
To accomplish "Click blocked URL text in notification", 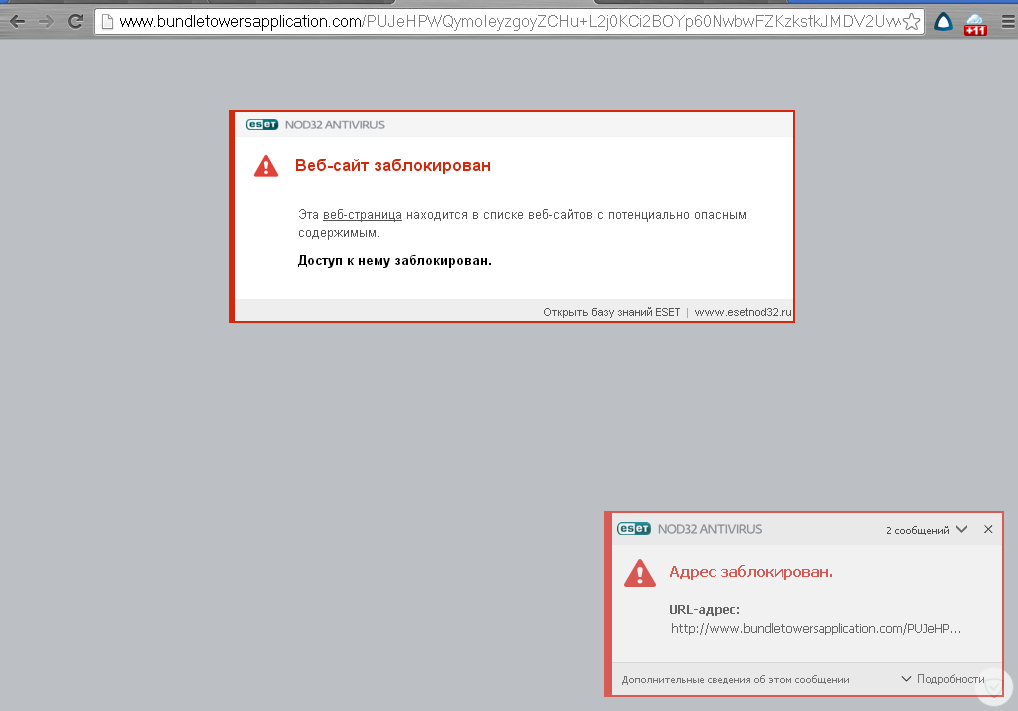I will tap(815, 629).
